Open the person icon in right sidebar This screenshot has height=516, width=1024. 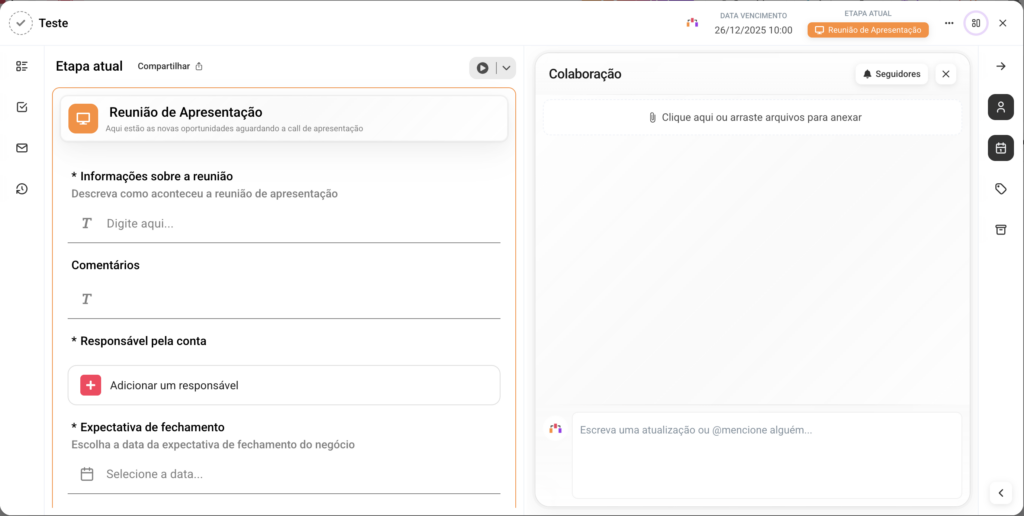1000,107
